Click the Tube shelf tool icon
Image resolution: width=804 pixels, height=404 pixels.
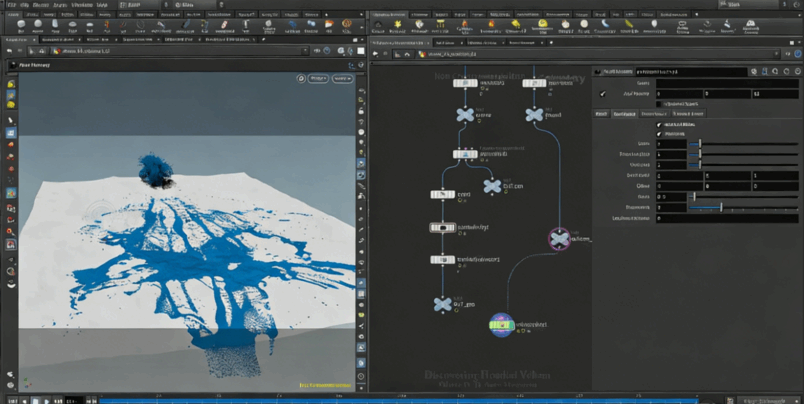point(54,25)
